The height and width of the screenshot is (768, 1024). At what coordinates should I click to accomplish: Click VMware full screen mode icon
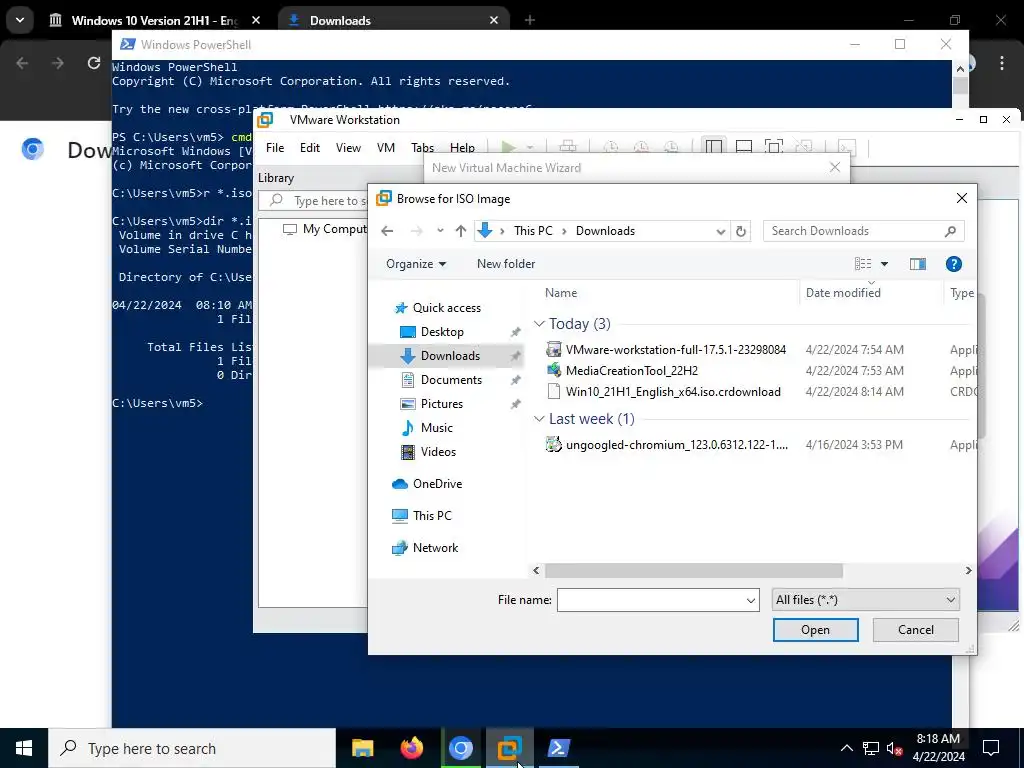774,148
